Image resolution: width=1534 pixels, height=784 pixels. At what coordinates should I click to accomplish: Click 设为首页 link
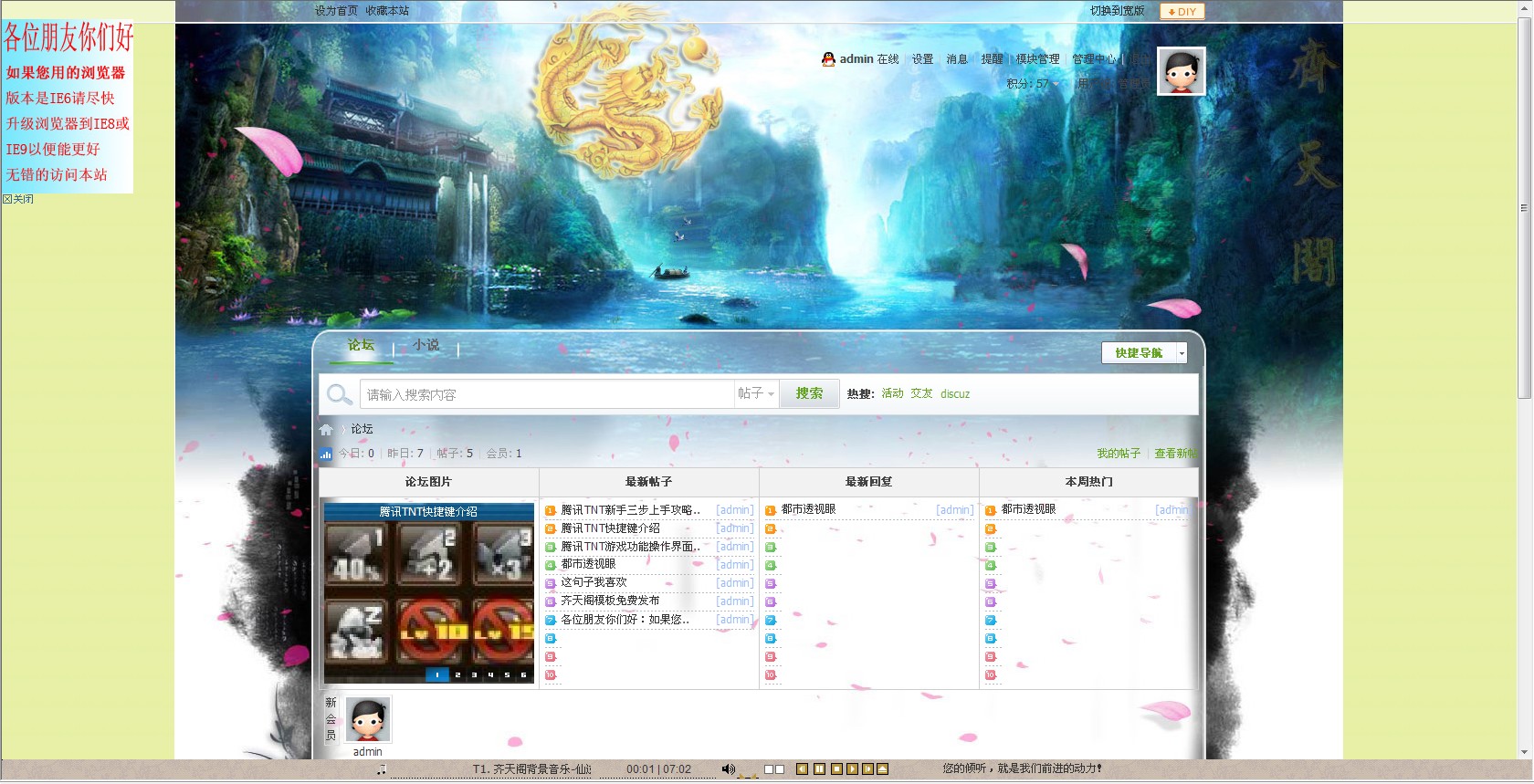click(336, 11)
